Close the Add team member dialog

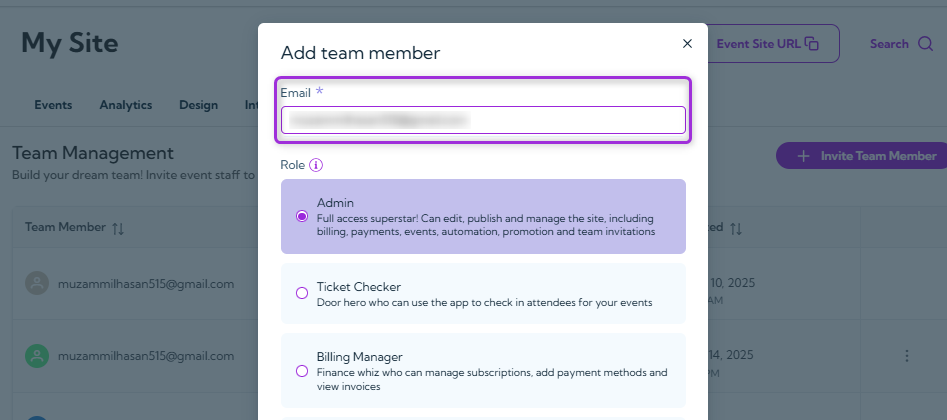point(687,44)
